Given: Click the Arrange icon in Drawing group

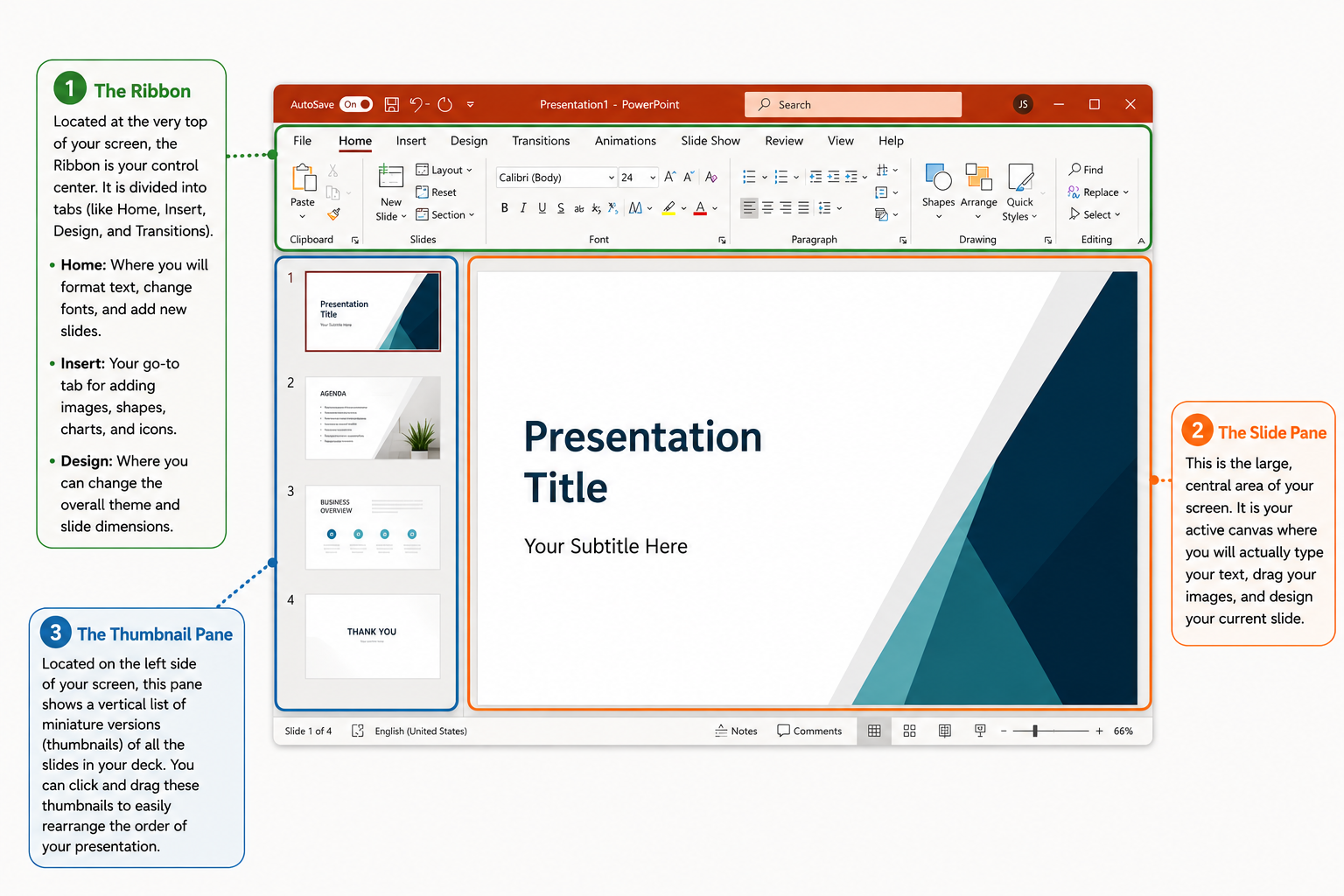Looking at the screenshot, I should click(x=978, y=177).
